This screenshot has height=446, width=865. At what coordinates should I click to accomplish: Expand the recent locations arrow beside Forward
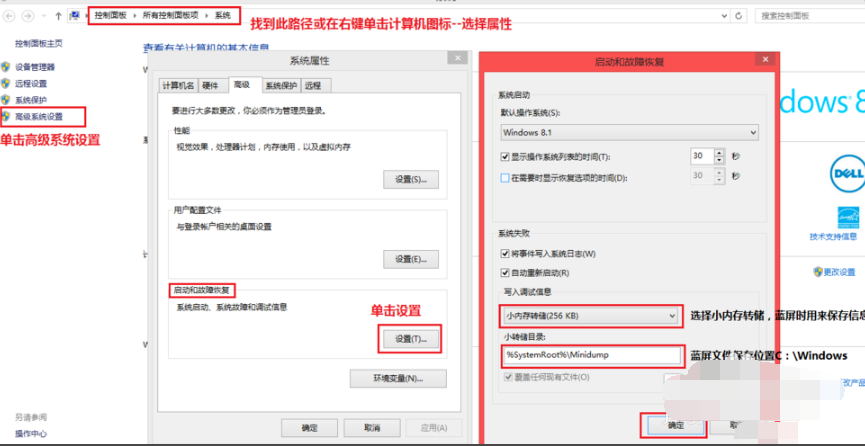(43, 16)
